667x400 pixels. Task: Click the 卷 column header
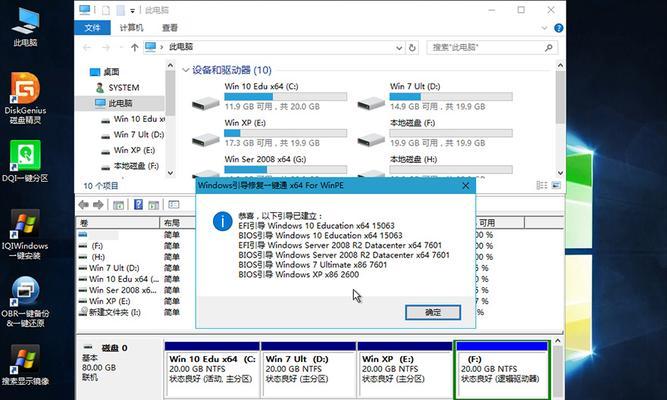(x=118, y=223)
